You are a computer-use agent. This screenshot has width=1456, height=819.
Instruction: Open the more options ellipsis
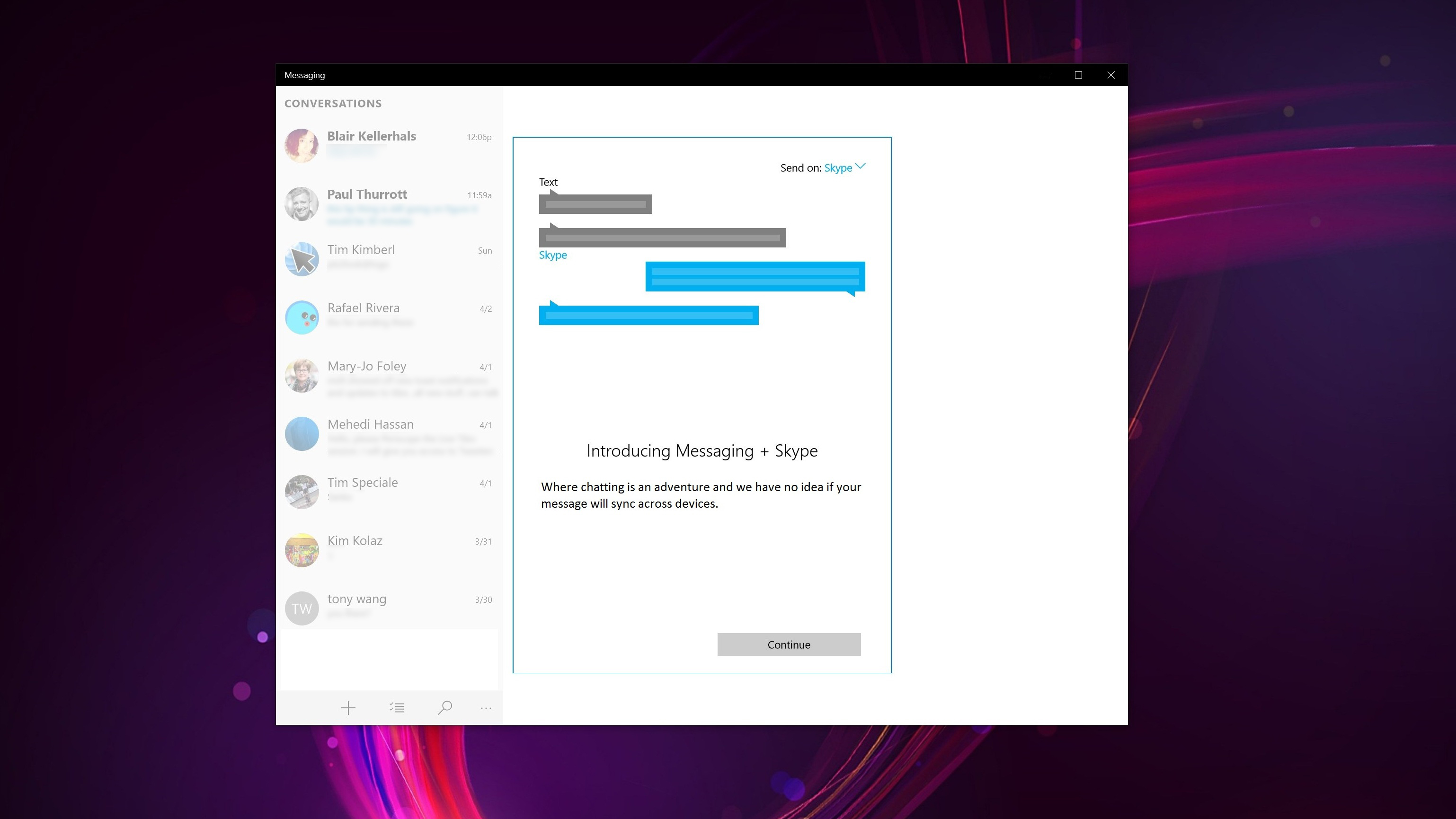tap(486, 707)
